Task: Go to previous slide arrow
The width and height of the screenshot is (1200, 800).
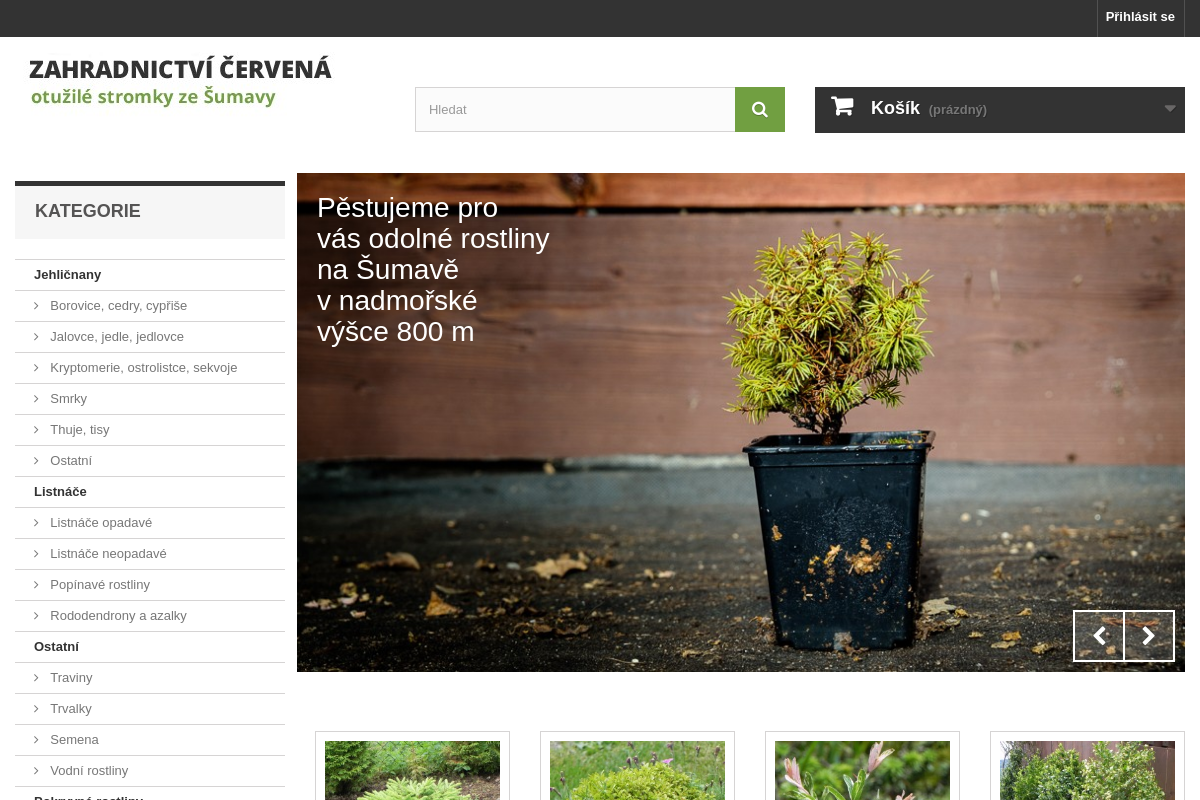Action: pos(1099,636)
